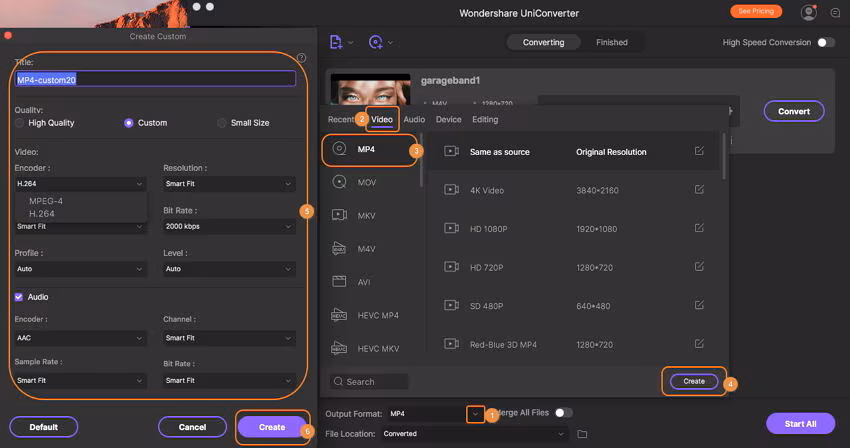The height and width of the screenshot is (448, 850).
Task: Open the audio Bit Rate dropdown
Action: tap(229, 381)
